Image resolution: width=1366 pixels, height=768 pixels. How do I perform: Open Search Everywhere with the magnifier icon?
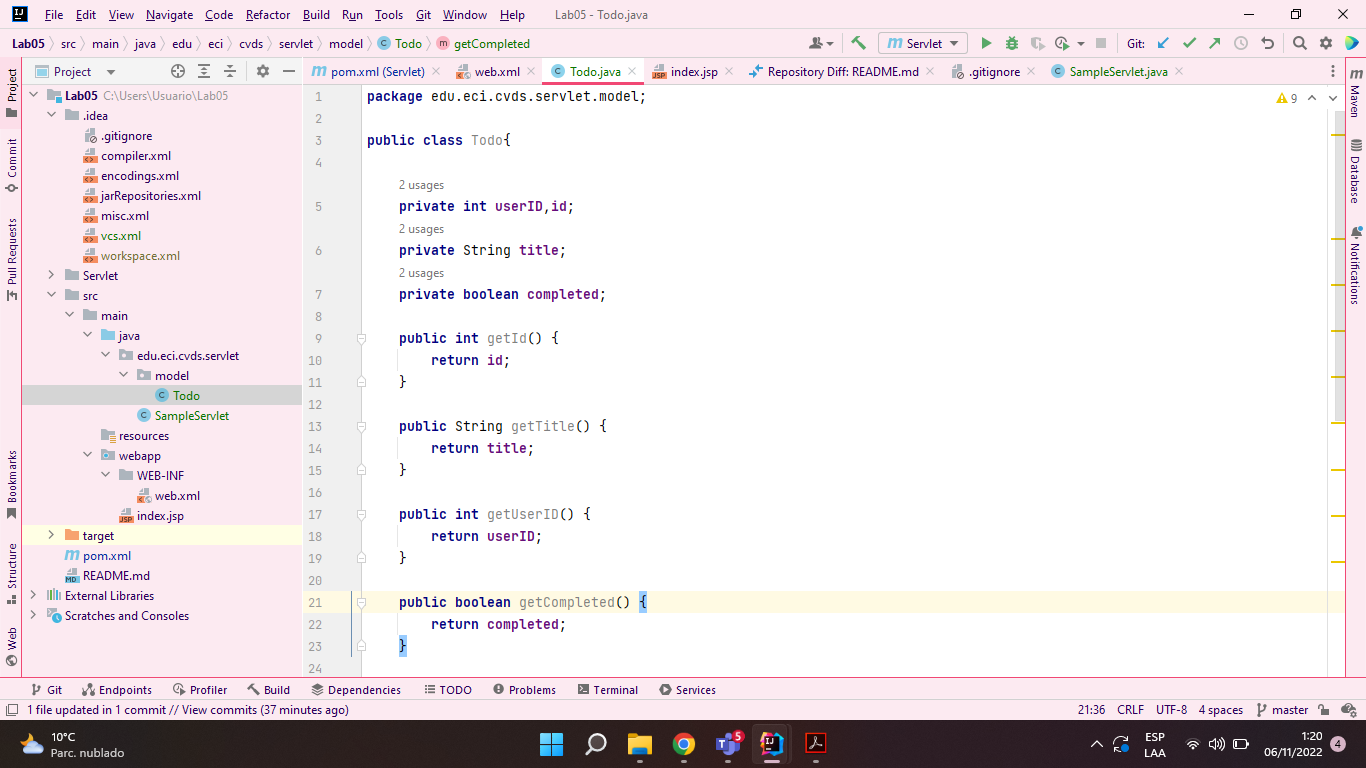pyautogui.click(x=1299, y=43)
